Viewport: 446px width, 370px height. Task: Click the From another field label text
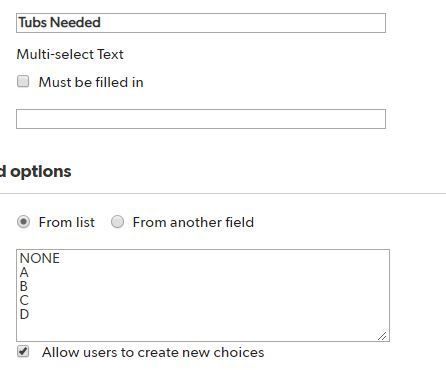coord(193,222)
